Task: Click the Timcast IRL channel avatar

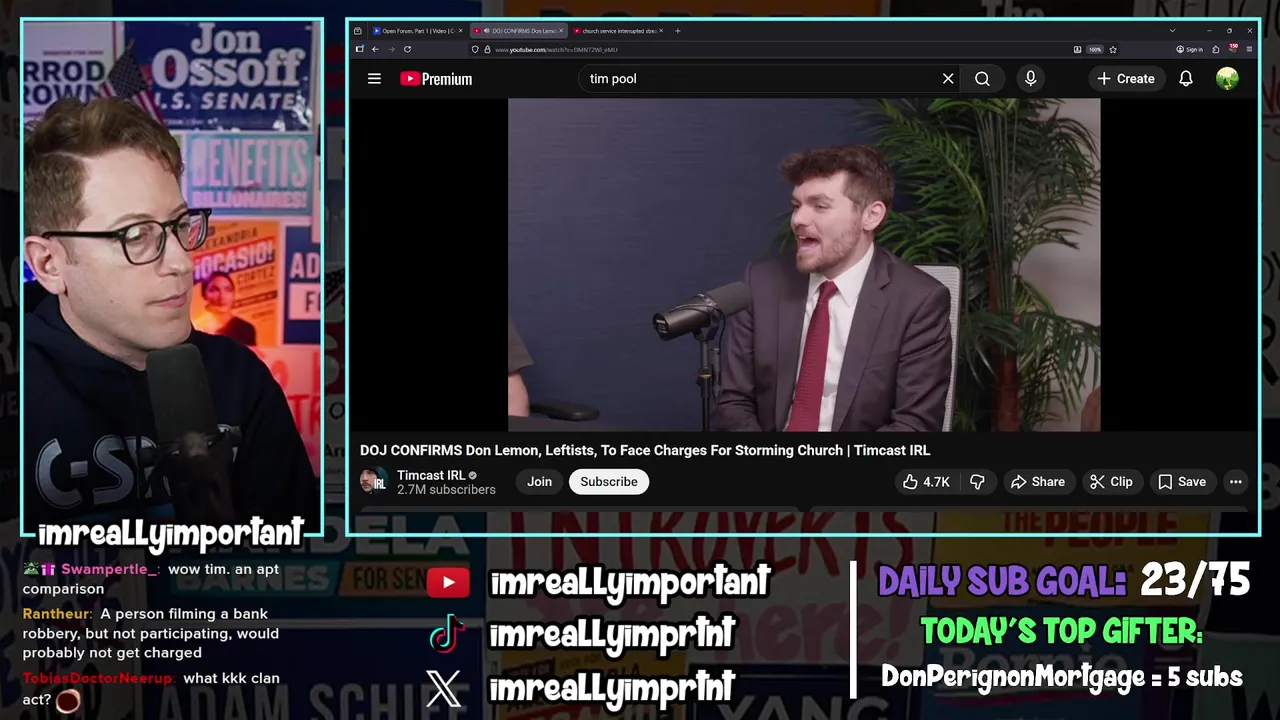Action: (x=374, y=482)
